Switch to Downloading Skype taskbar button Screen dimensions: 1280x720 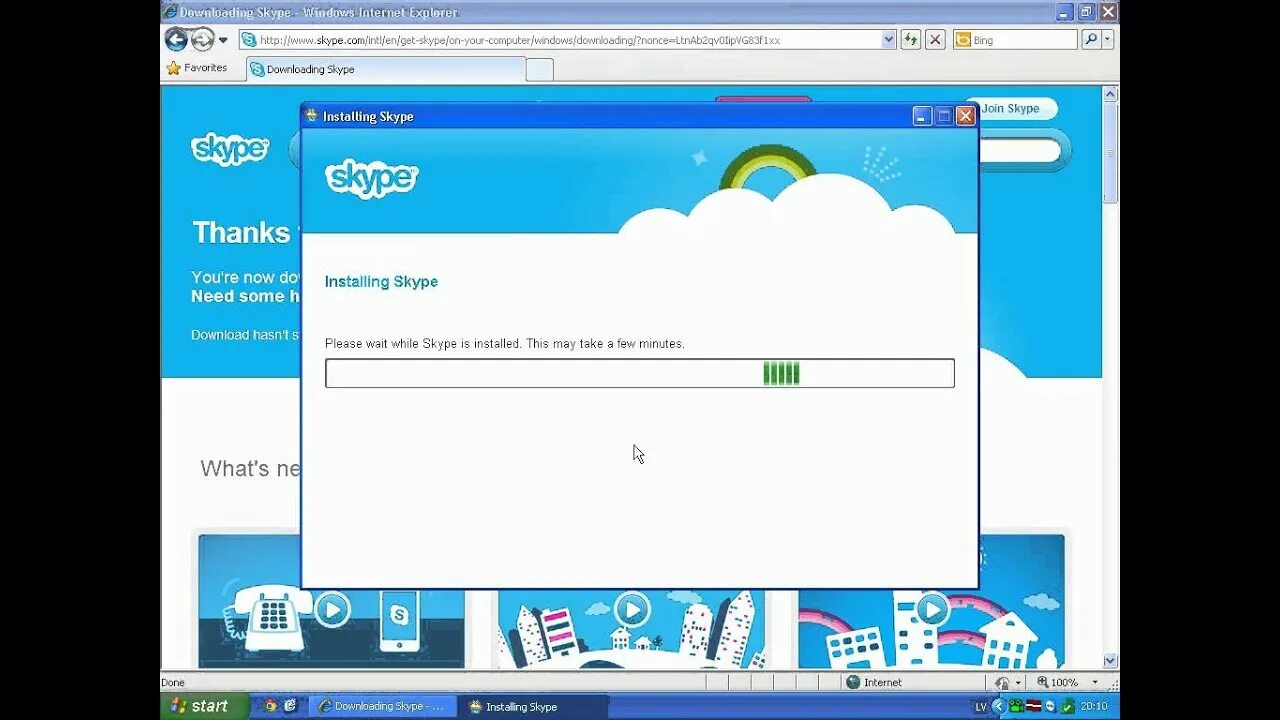[382, 706]
